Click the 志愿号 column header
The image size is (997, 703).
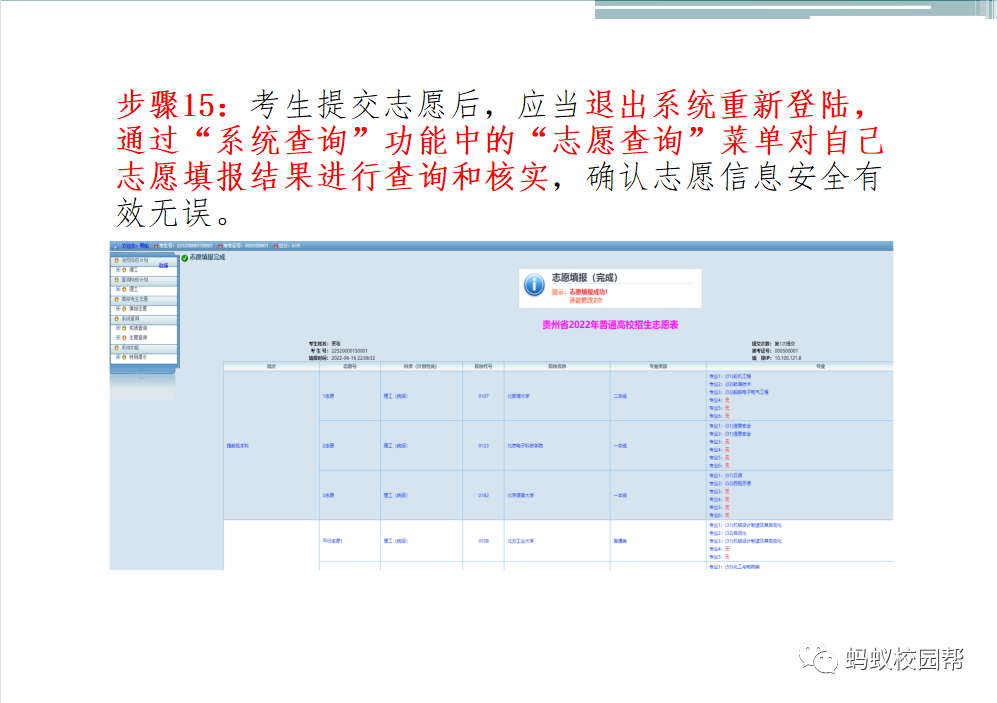pos(349,367)
